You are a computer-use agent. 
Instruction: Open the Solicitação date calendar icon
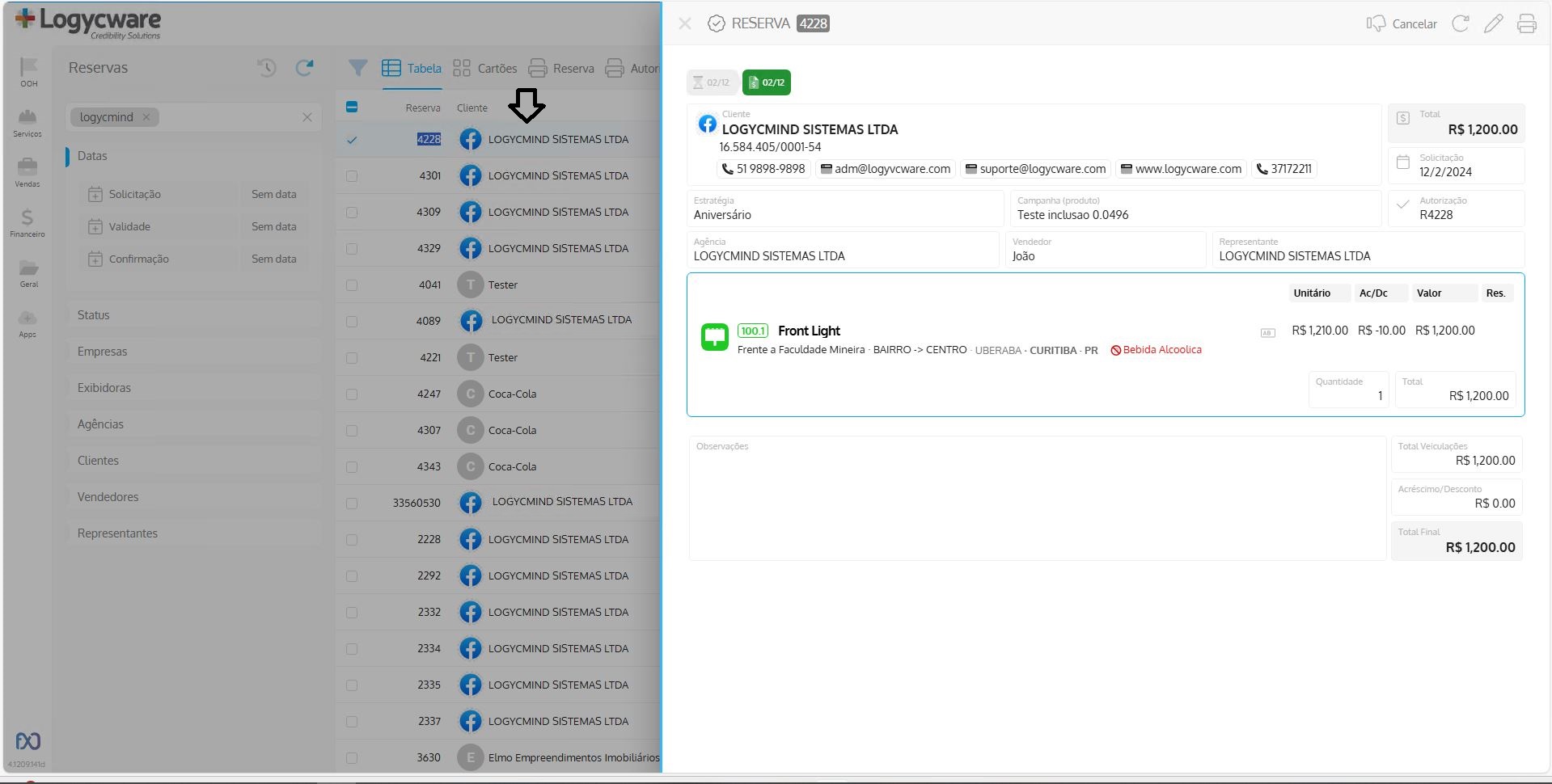95,194
